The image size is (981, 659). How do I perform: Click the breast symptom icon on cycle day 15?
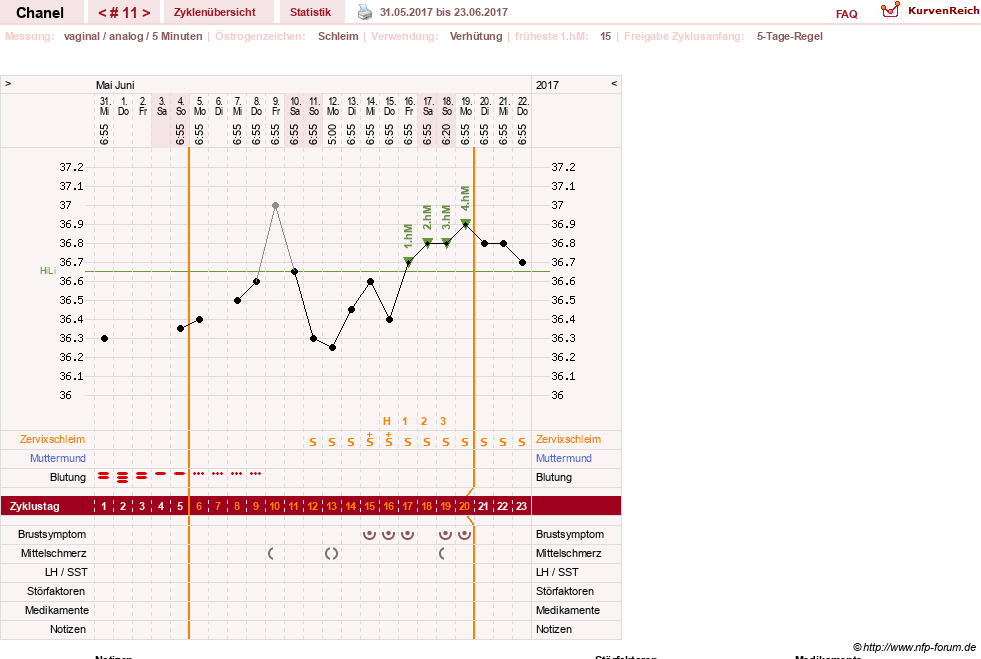point(370,534)
